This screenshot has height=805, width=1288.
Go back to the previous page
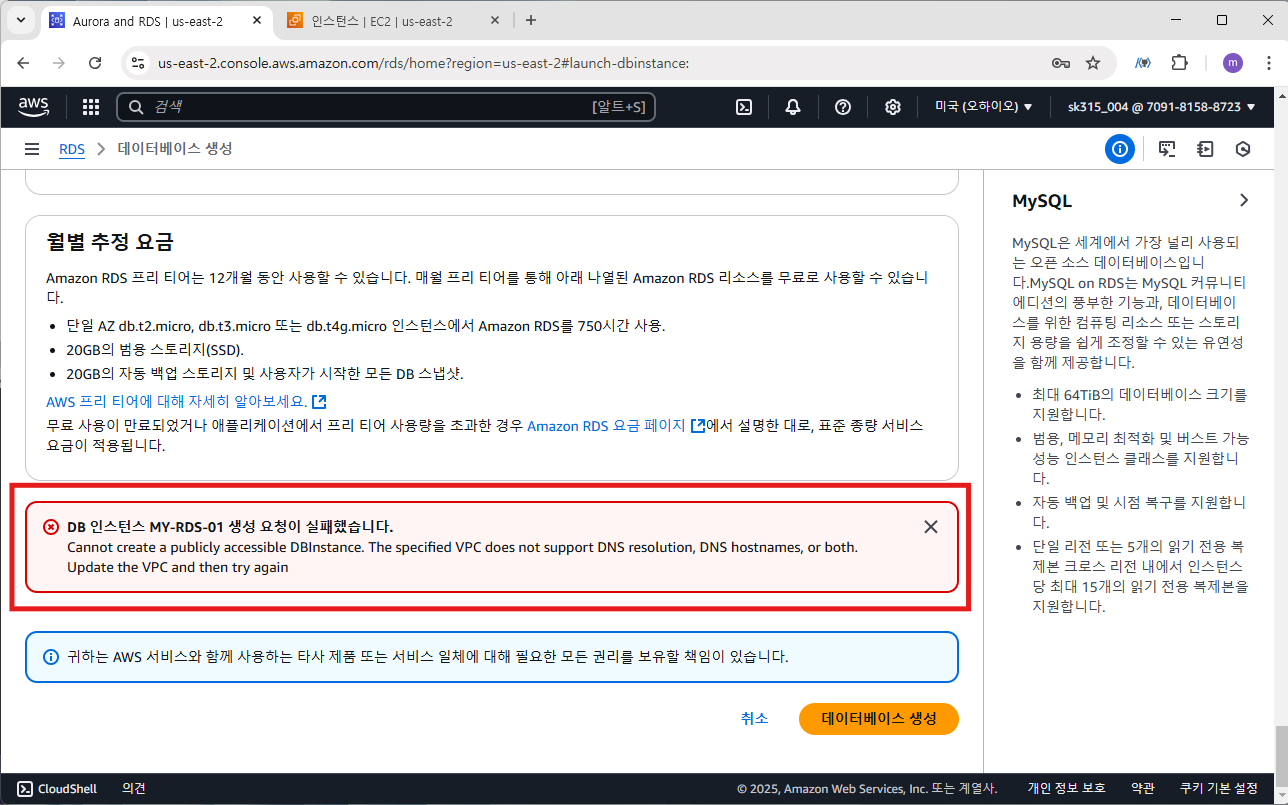pyautogui.click(x=24, y=63)
